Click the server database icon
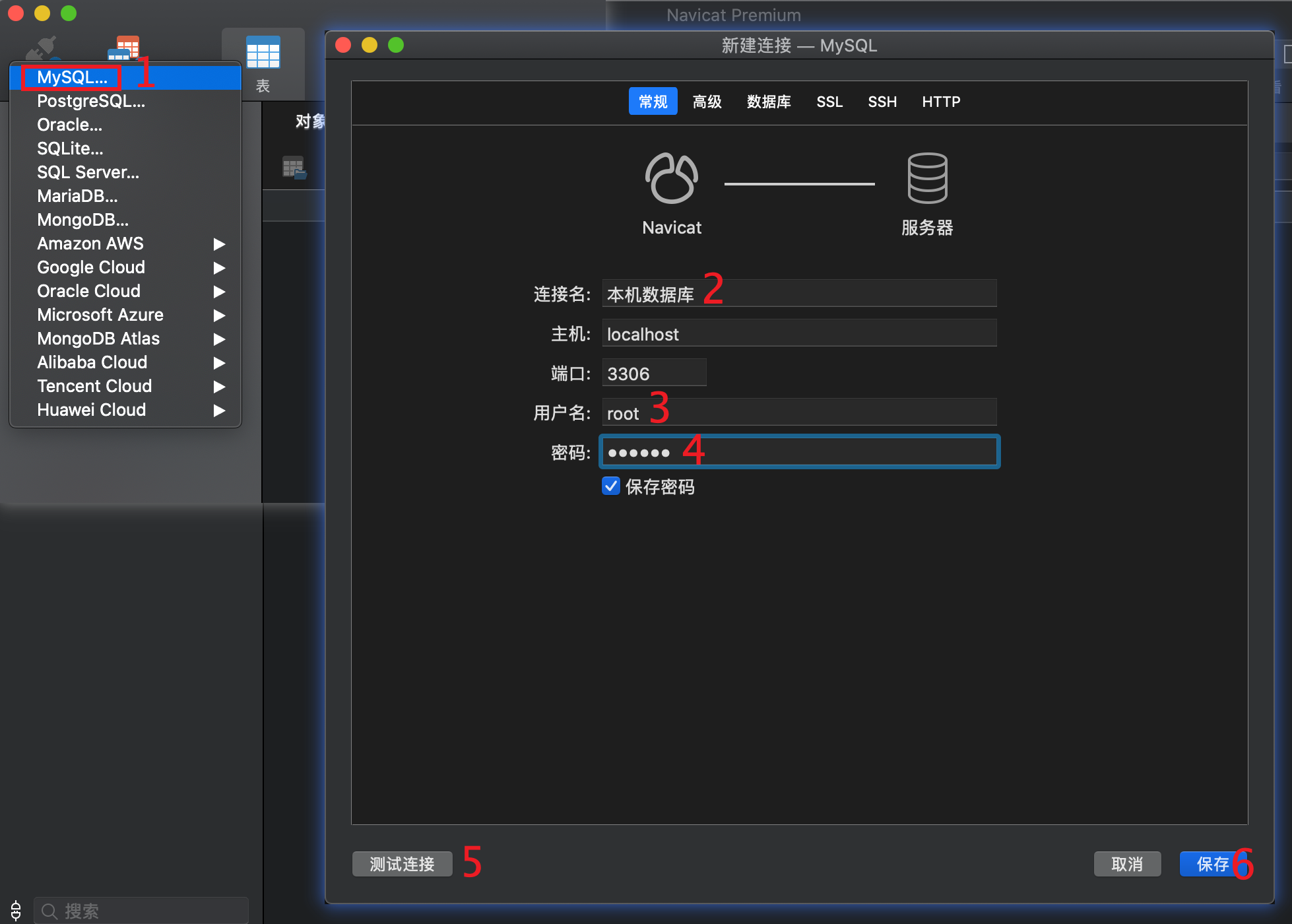 (927, 178)
